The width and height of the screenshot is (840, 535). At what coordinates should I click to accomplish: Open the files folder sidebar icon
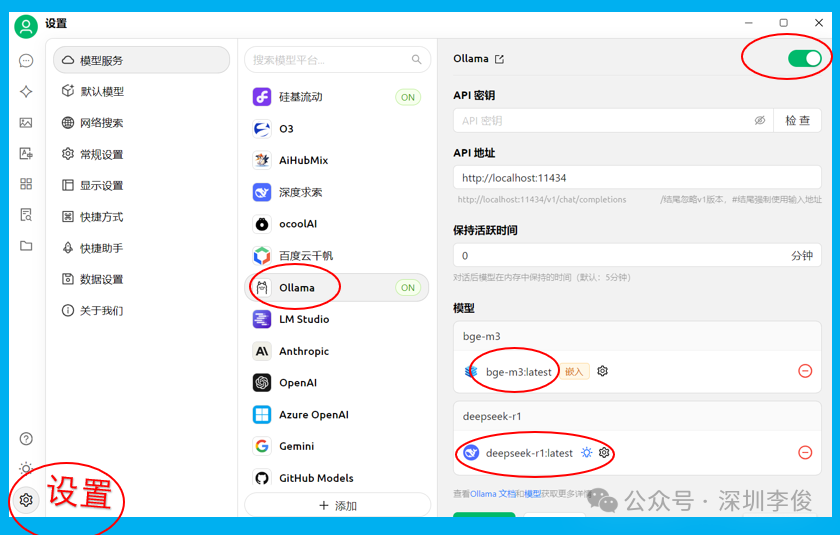26,246
